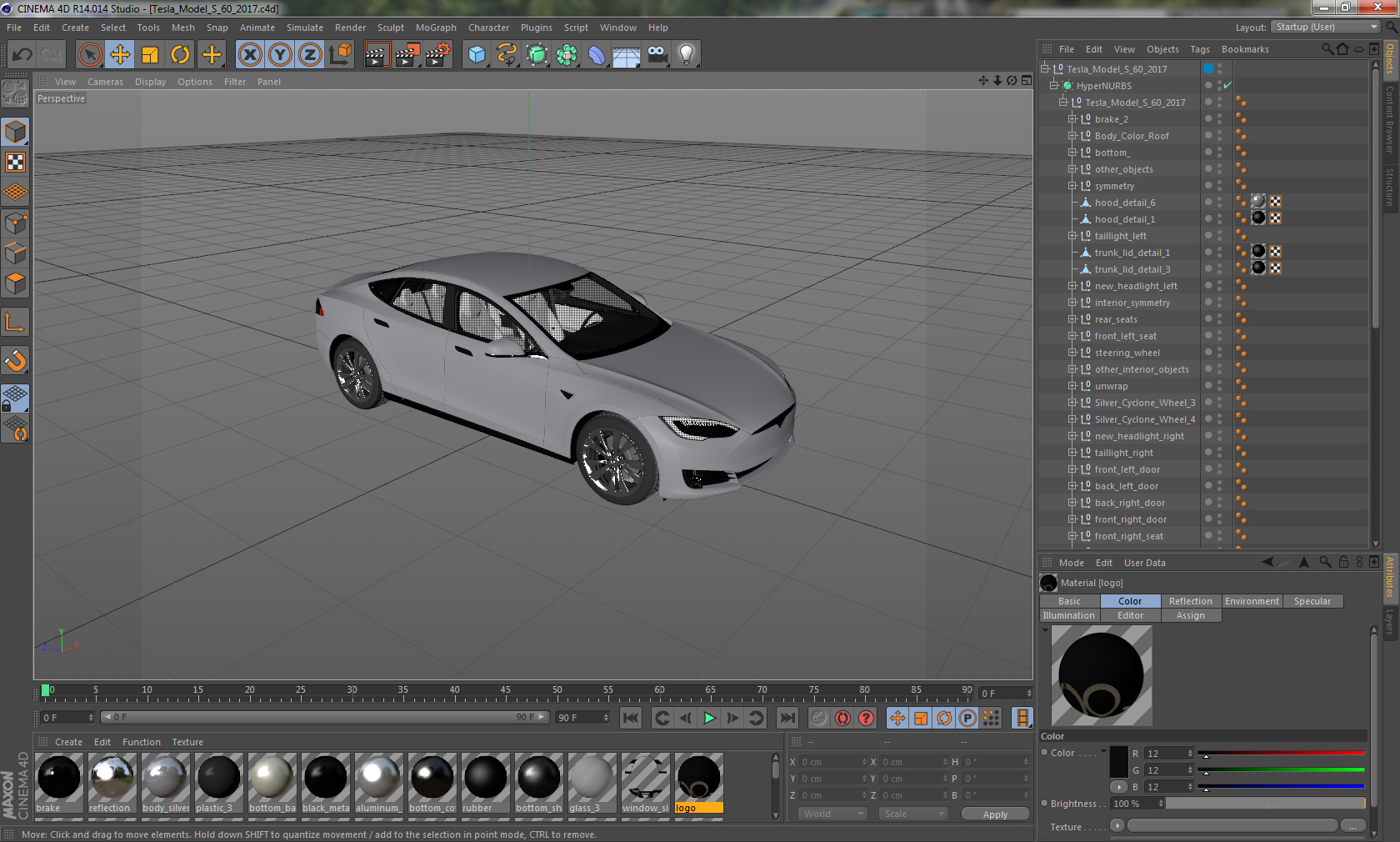The width and height of the screenshot is (1400, 842).
Task: Add a light object
Action: point(687,55)
